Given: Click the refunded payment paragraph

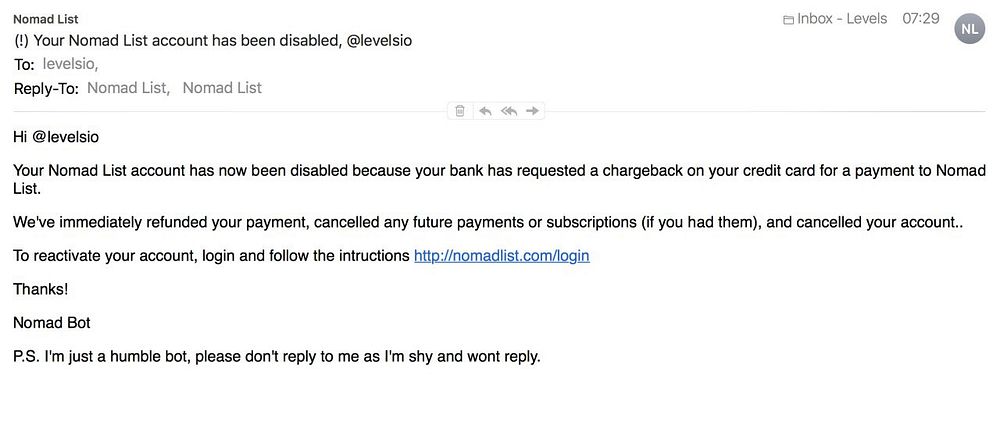Looking at the screenshot, I should [487, 223].
